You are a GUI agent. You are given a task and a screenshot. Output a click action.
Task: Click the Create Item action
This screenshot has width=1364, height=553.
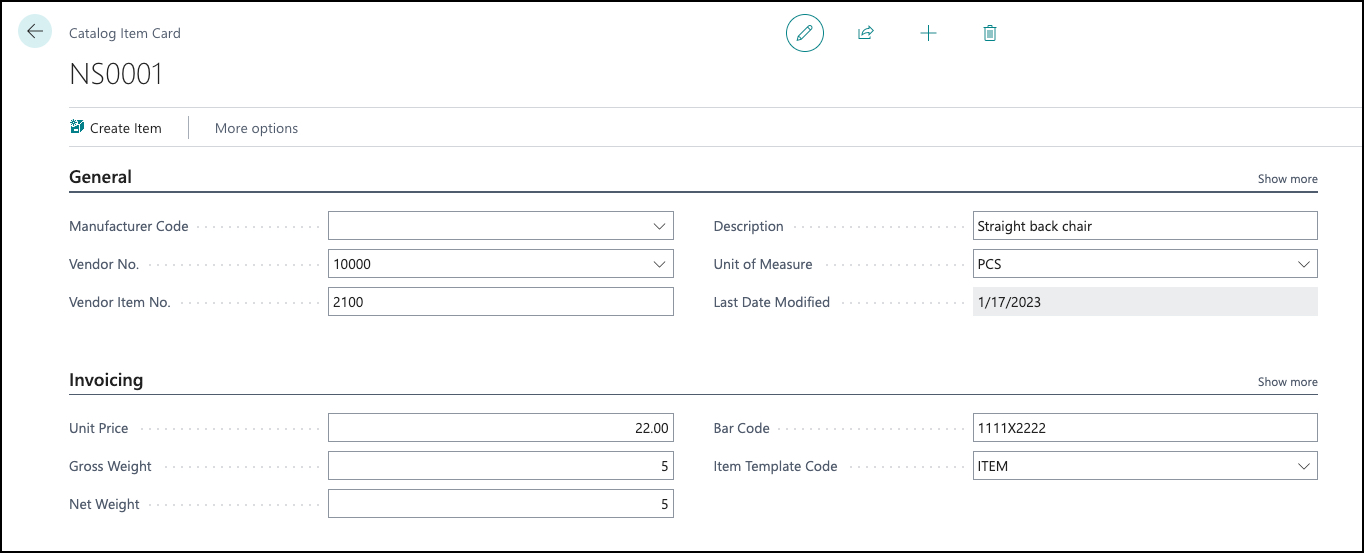pos(116,128)
